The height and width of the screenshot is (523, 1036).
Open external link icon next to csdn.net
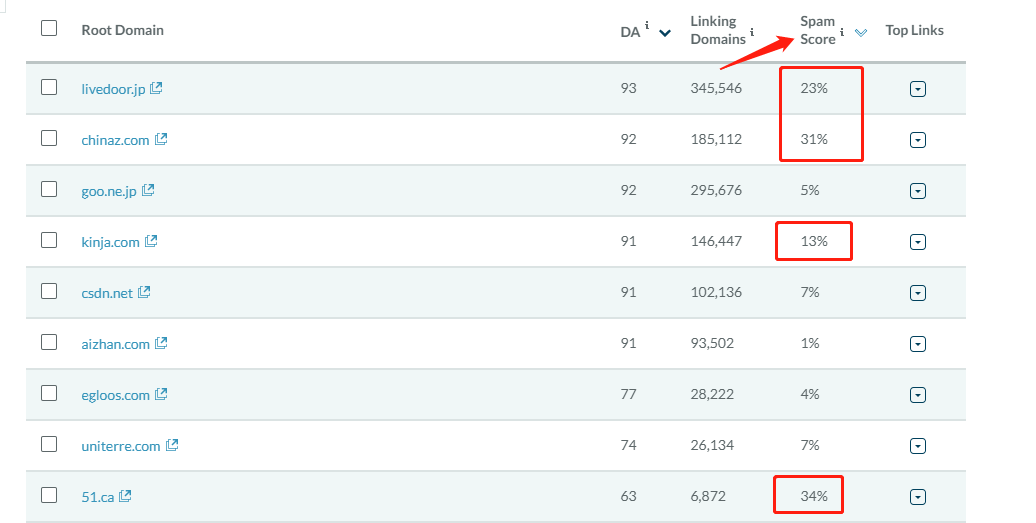(x=144, y=292)
